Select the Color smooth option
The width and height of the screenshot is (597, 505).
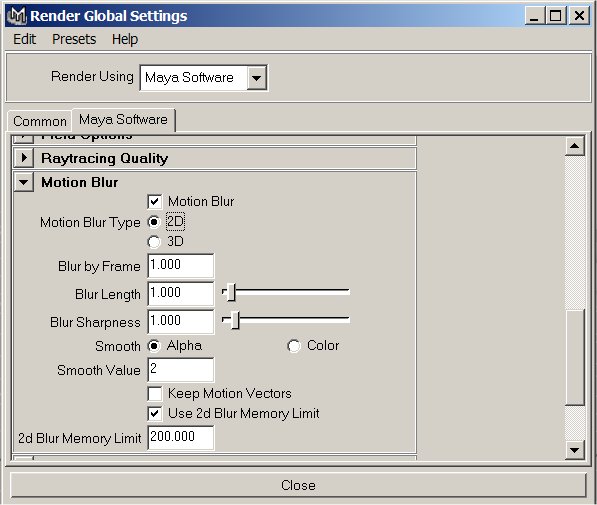(294, 346)
